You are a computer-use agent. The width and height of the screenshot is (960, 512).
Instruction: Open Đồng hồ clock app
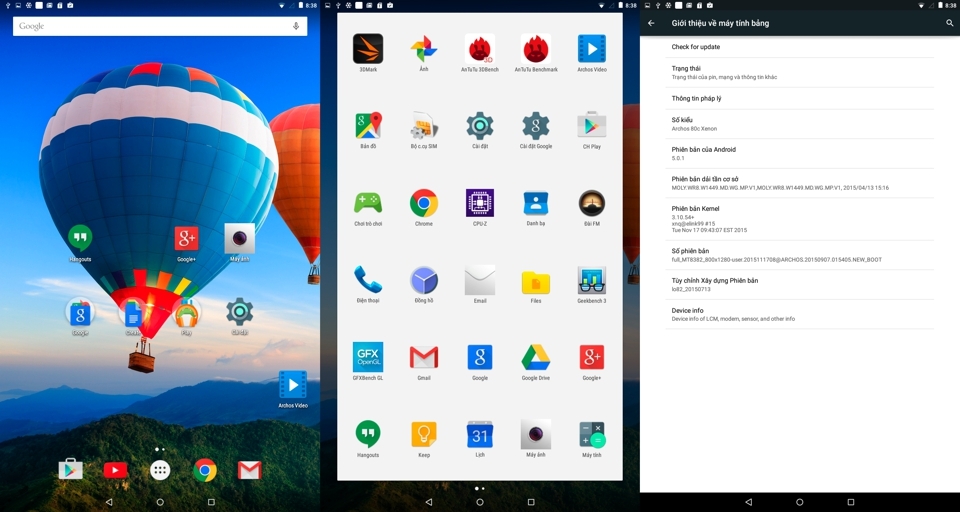pos(424,280)
